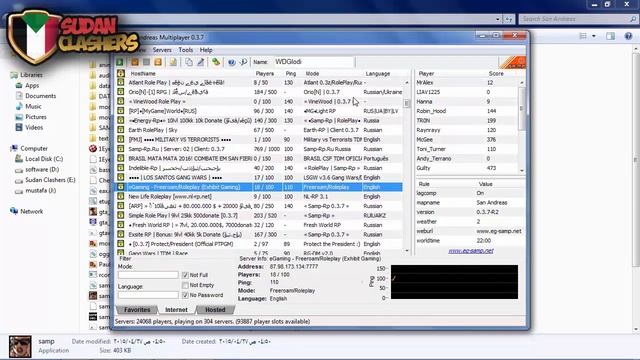640x360 pixels.
Task: Click the orange Refresh Server toolbar icon
Action: pyautogui.click(x=158, y=62)
